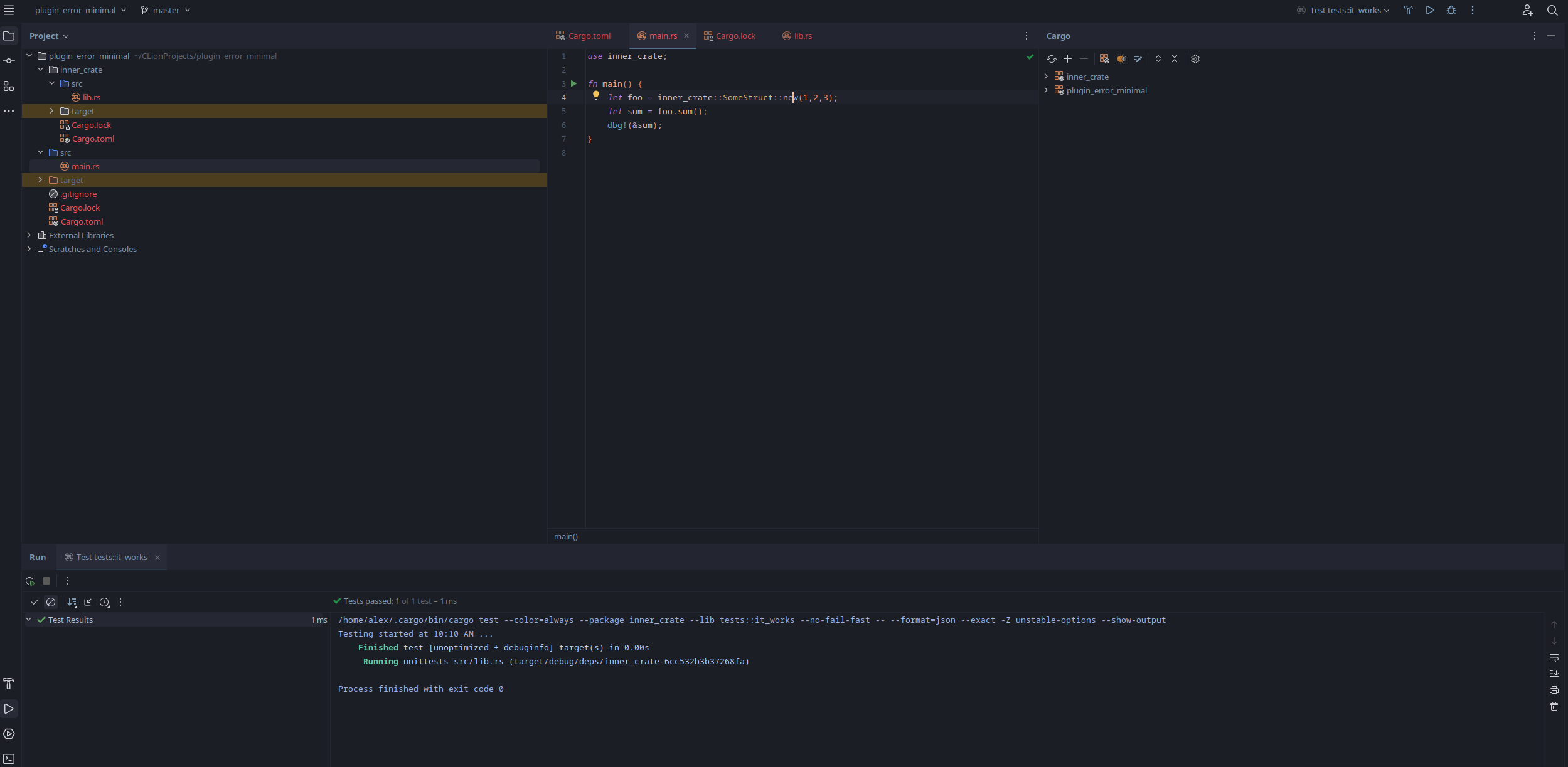Toggle soft-wrap in the console
Screen dimensions: 1568x767
pos(1554,657)
